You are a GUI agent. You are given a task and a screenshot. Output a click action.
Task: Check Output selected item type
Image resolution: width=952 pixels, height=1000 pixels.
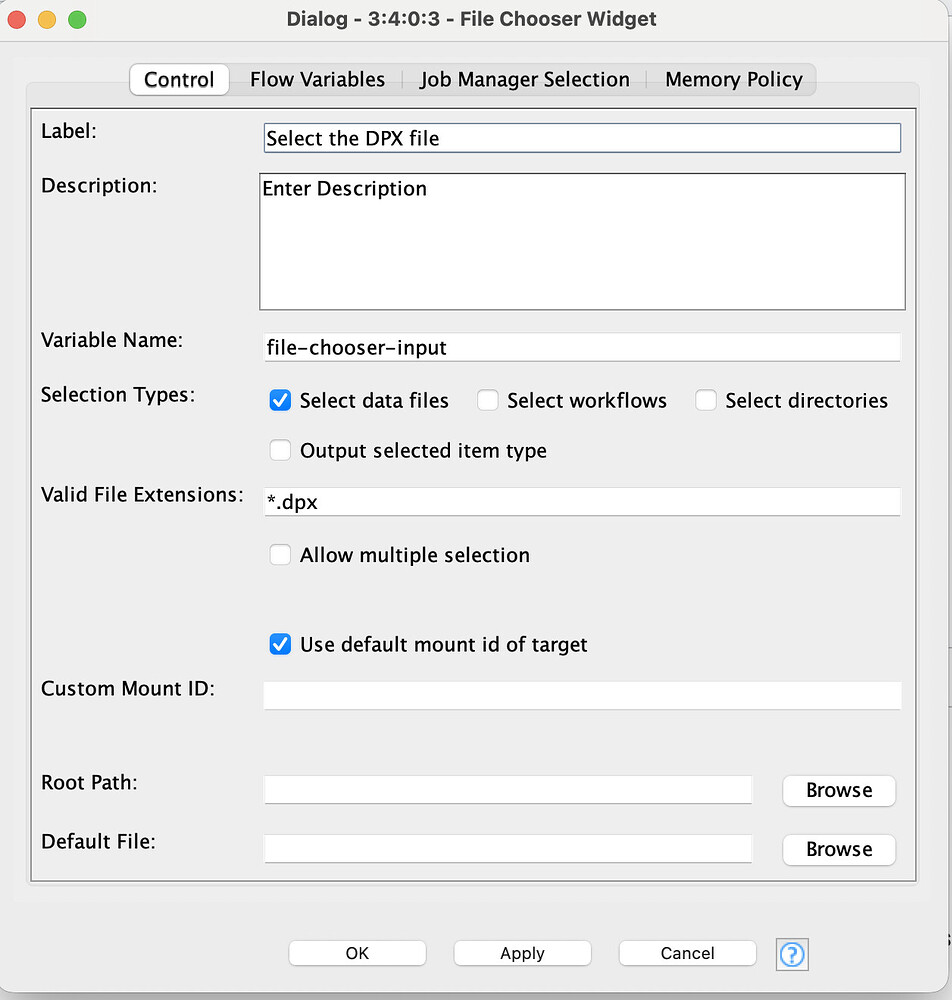tap(280, 450)
